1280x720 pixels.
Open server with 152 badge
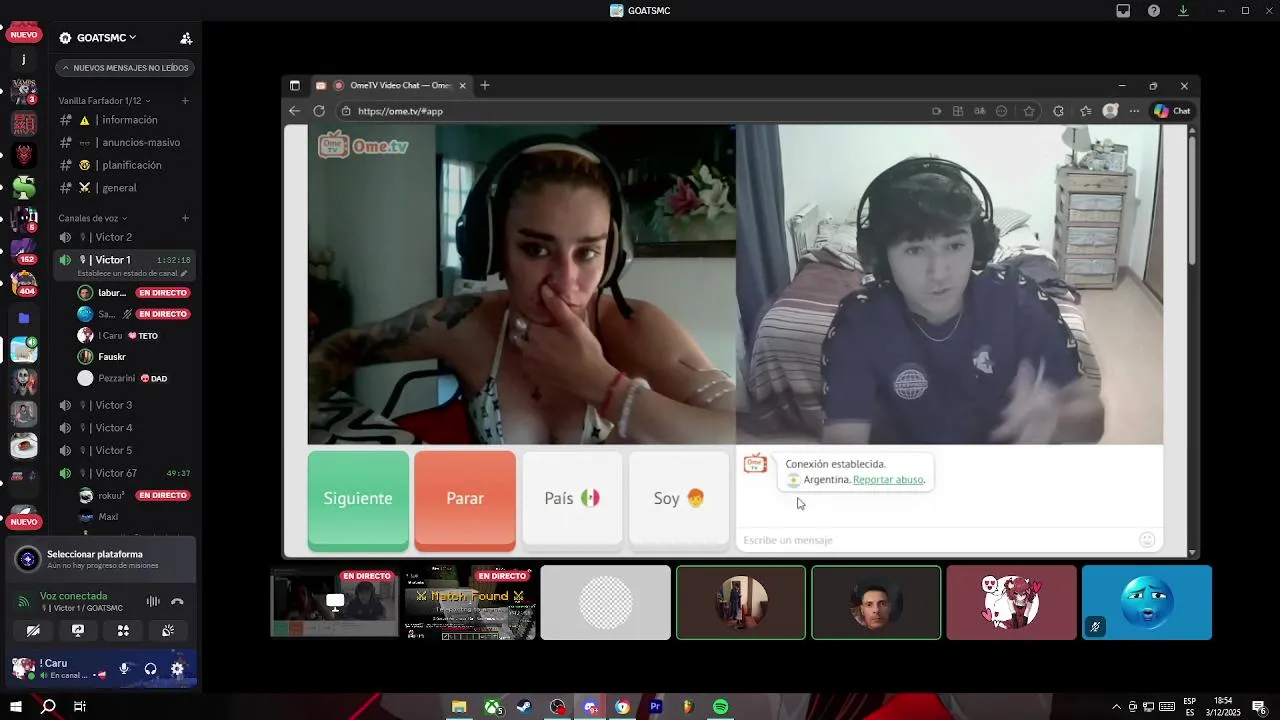click(x=24, y=250)
